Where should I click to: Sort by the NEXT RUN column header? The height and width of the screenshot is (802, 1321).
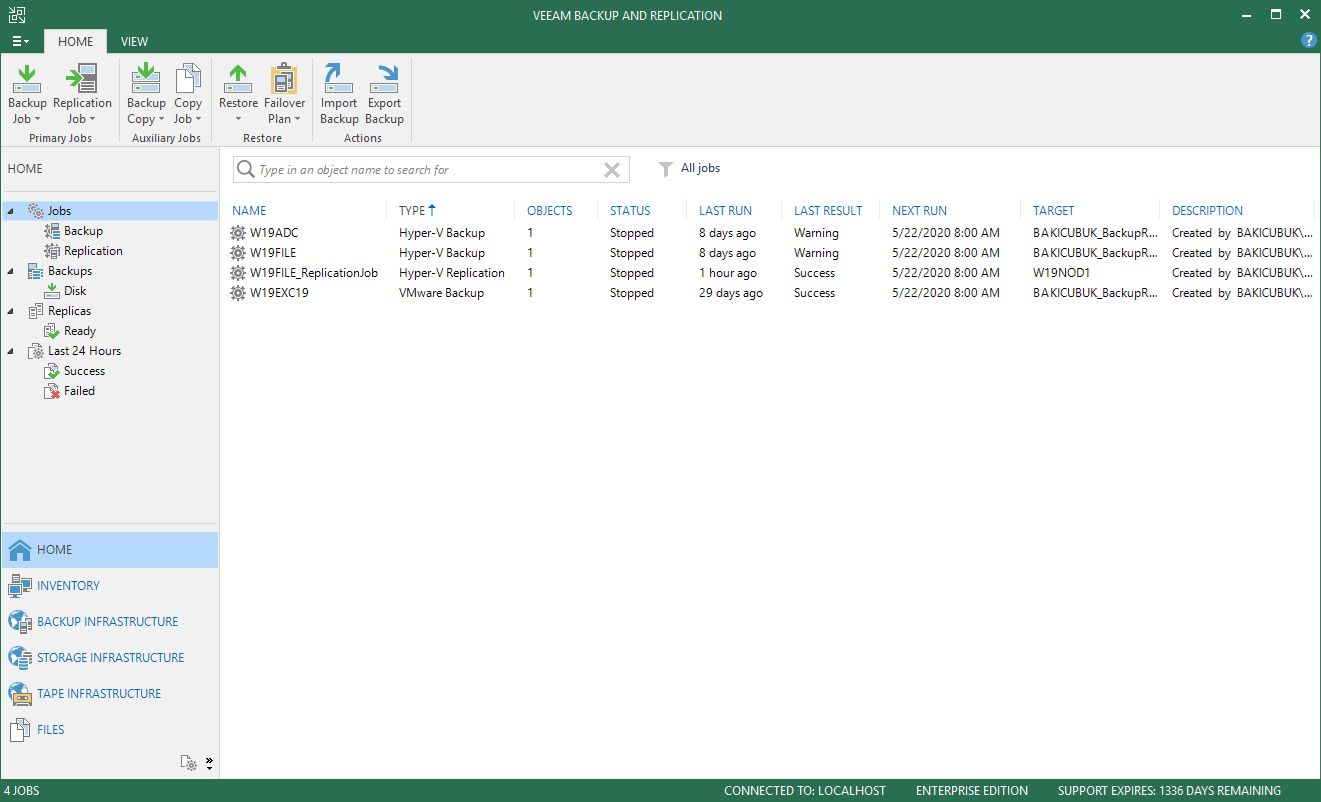(x=919, y=211)
